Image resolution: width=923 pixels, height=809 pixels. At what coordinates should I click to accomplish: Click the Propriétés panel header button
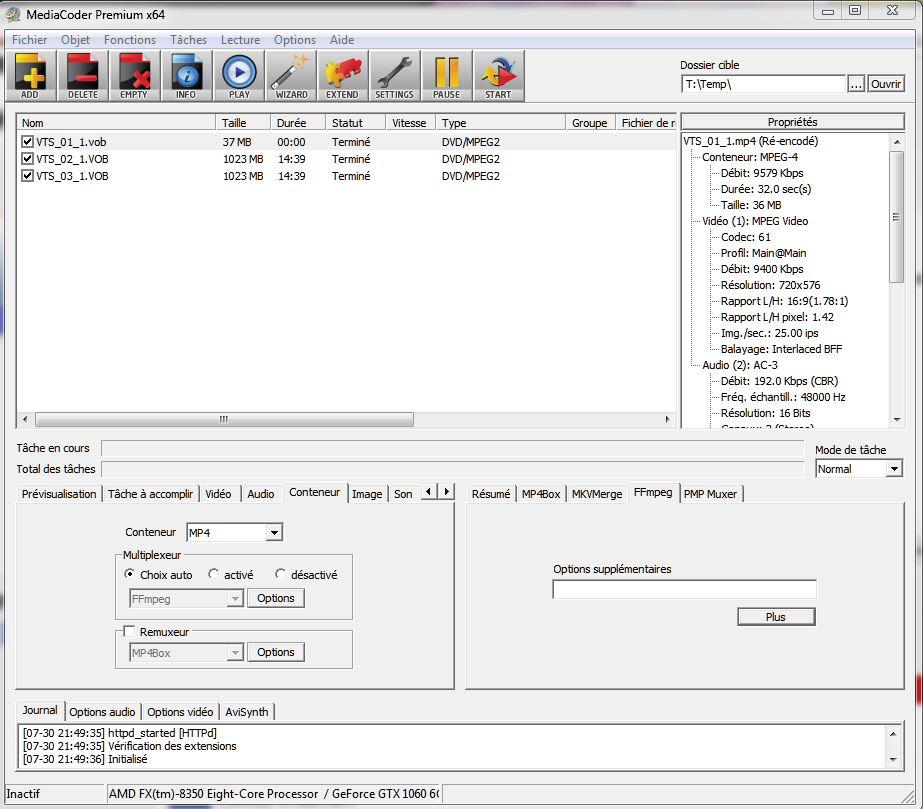pos(792,122)
